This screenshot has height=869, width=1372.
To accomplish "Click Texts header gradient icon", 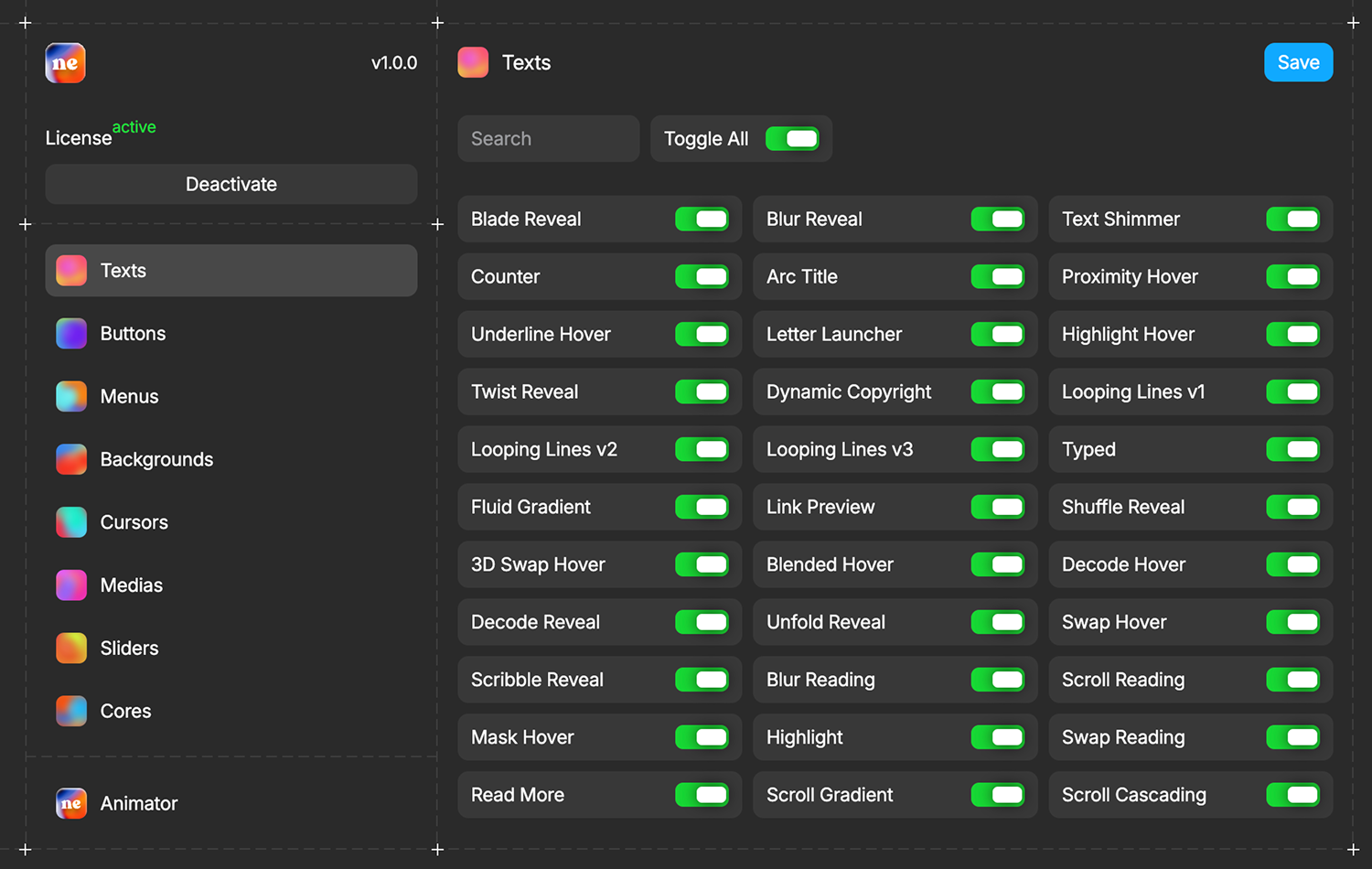I will click(x=473, y=62).
